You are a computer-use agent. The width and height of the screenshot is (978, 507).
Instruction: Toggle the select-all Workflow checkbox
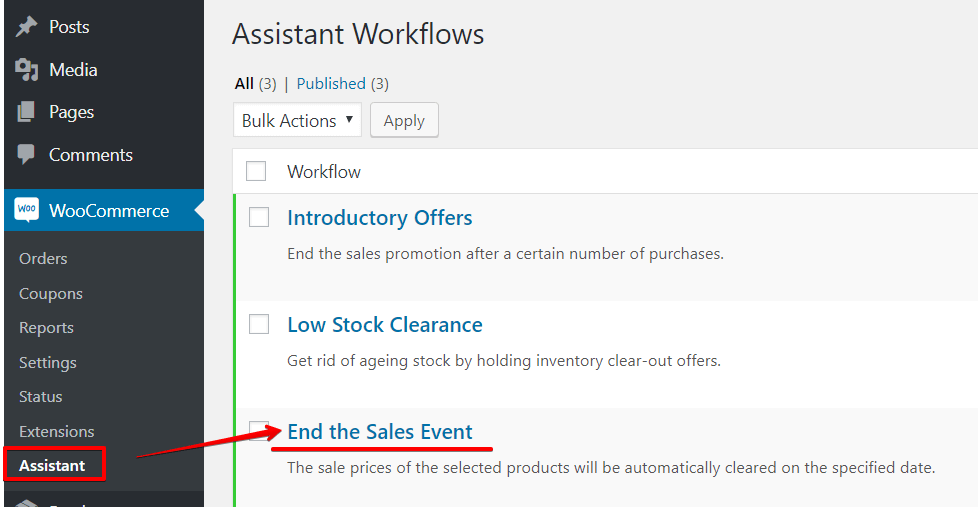coord(256,171)
